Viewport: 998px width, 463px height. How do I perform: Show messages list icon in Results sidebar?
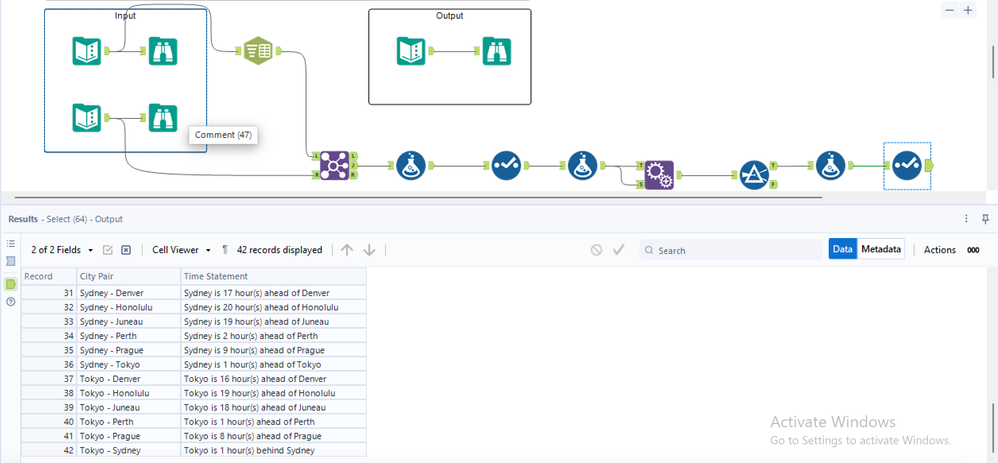[x=11, y=243]
